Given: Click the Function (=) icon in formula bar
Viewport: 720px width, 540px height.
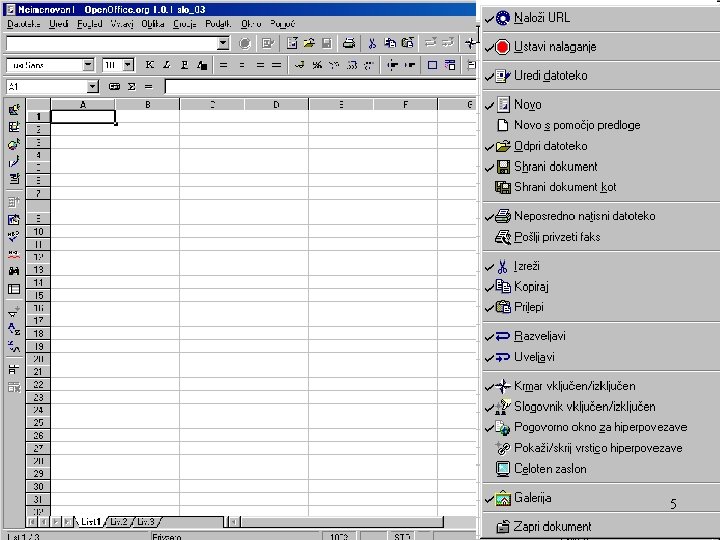Looking at the screenshot, I should [148, 86].
